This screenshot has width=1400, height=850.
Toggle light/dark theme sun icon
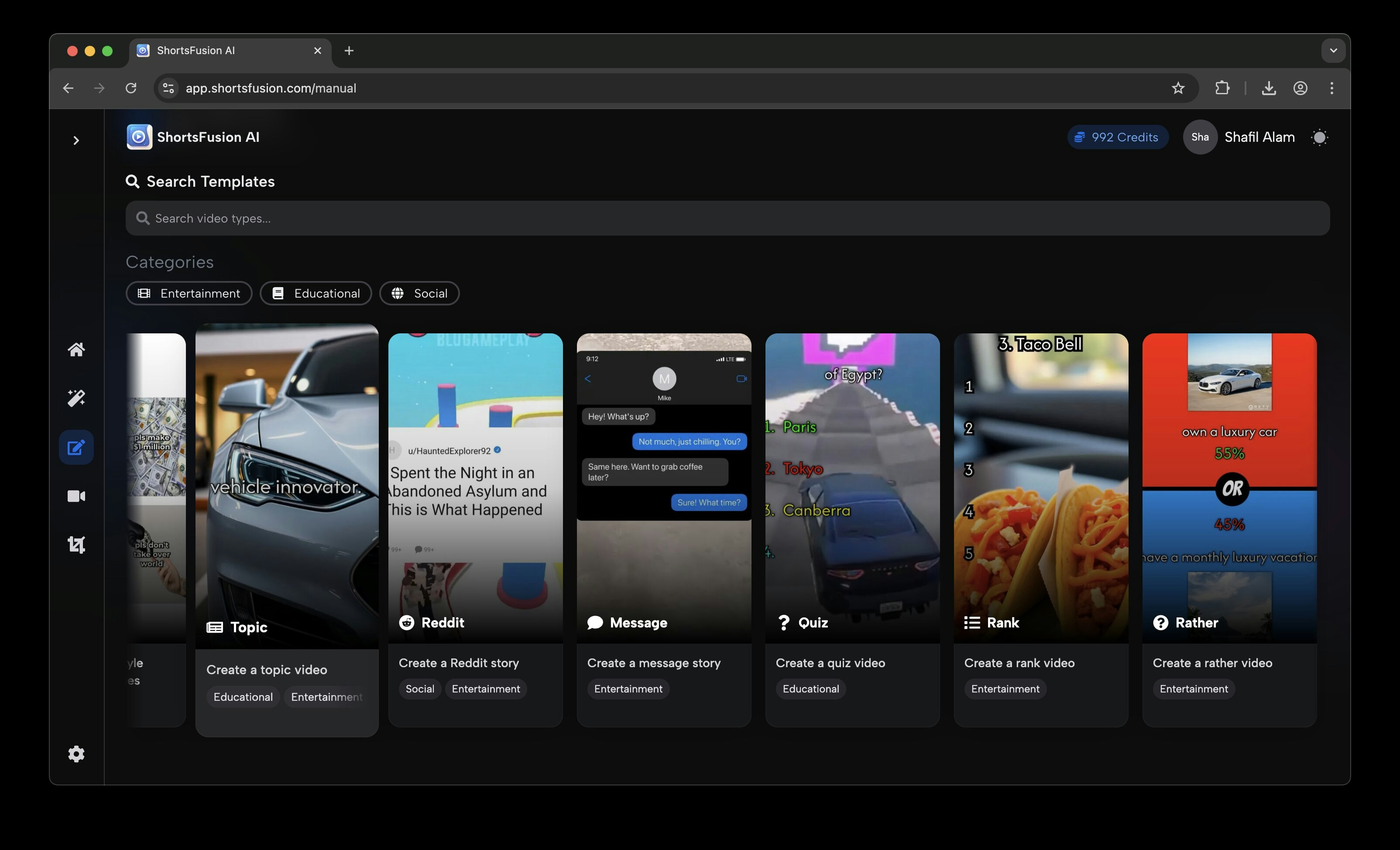pyautogui.click(x=1319, y=137)
